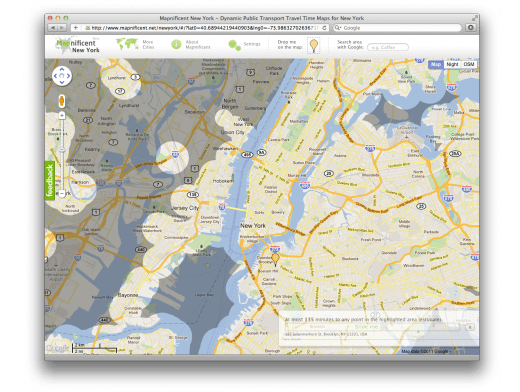This screenshot has width=520, height=392.
Task: Zoom out with the minus button
Action: (62, 193)
